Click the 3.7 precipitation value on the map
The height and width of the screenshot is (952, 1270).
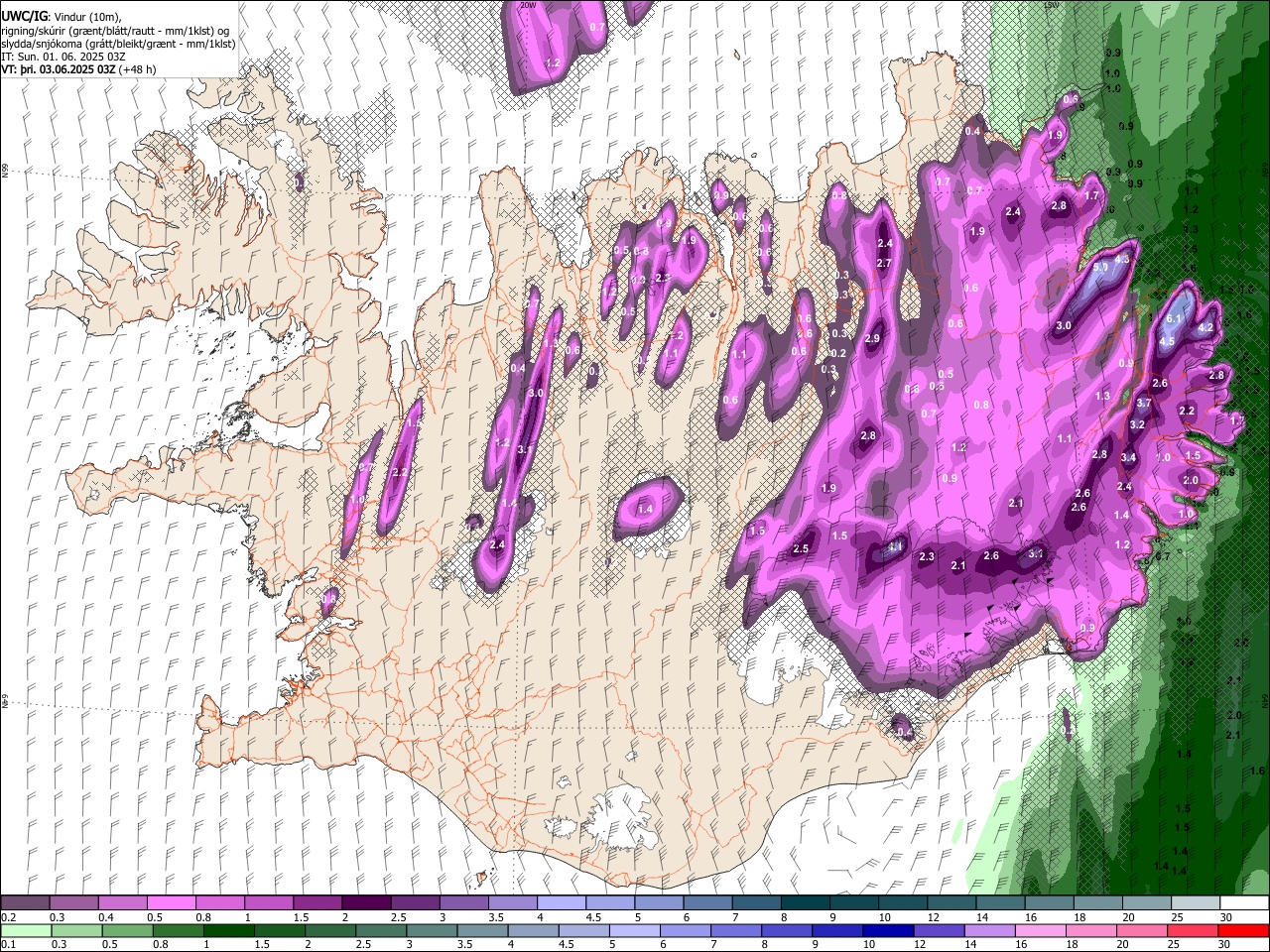click(x=1143, y=403)
